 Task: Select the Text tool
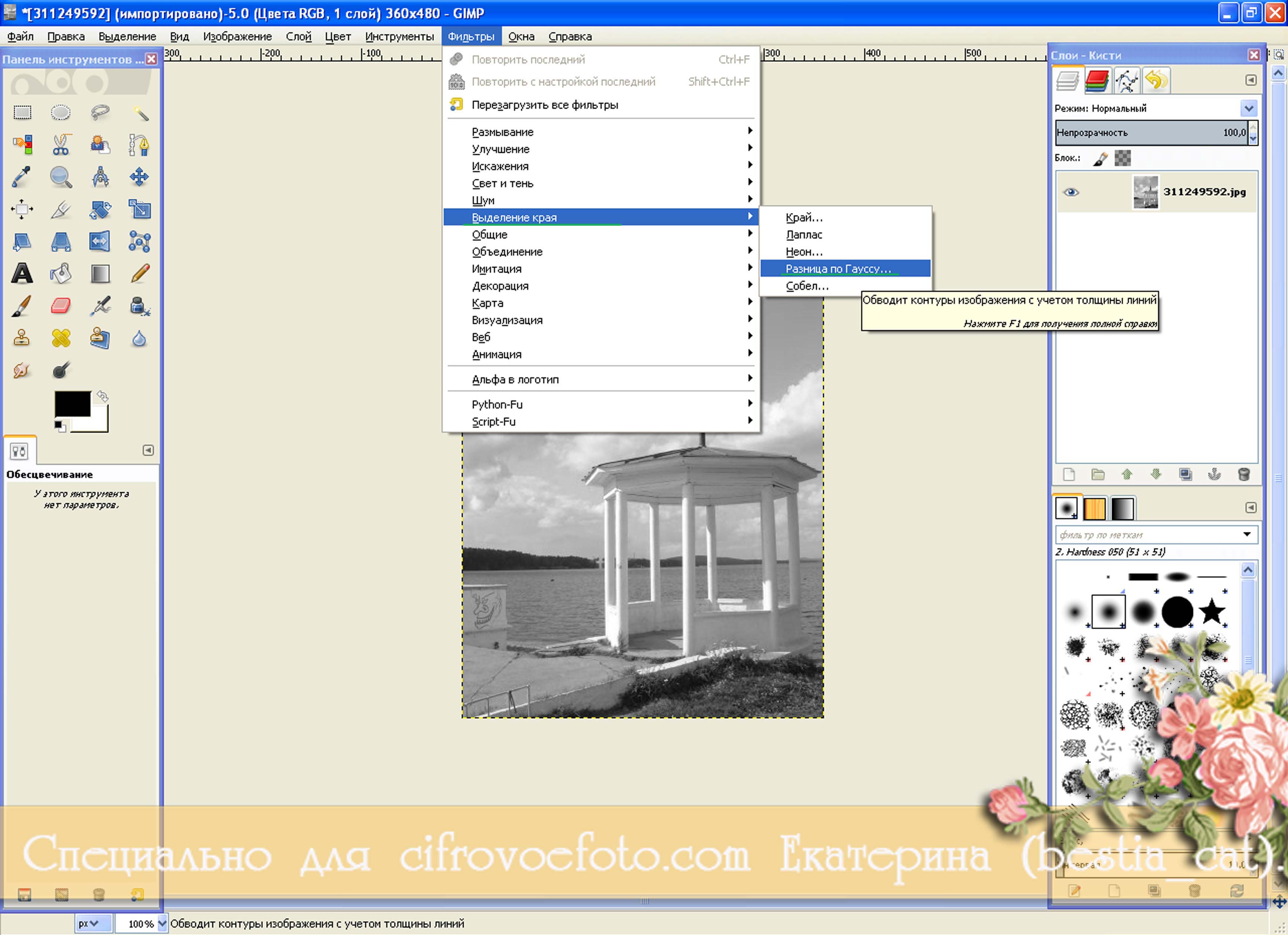point(22,274)
